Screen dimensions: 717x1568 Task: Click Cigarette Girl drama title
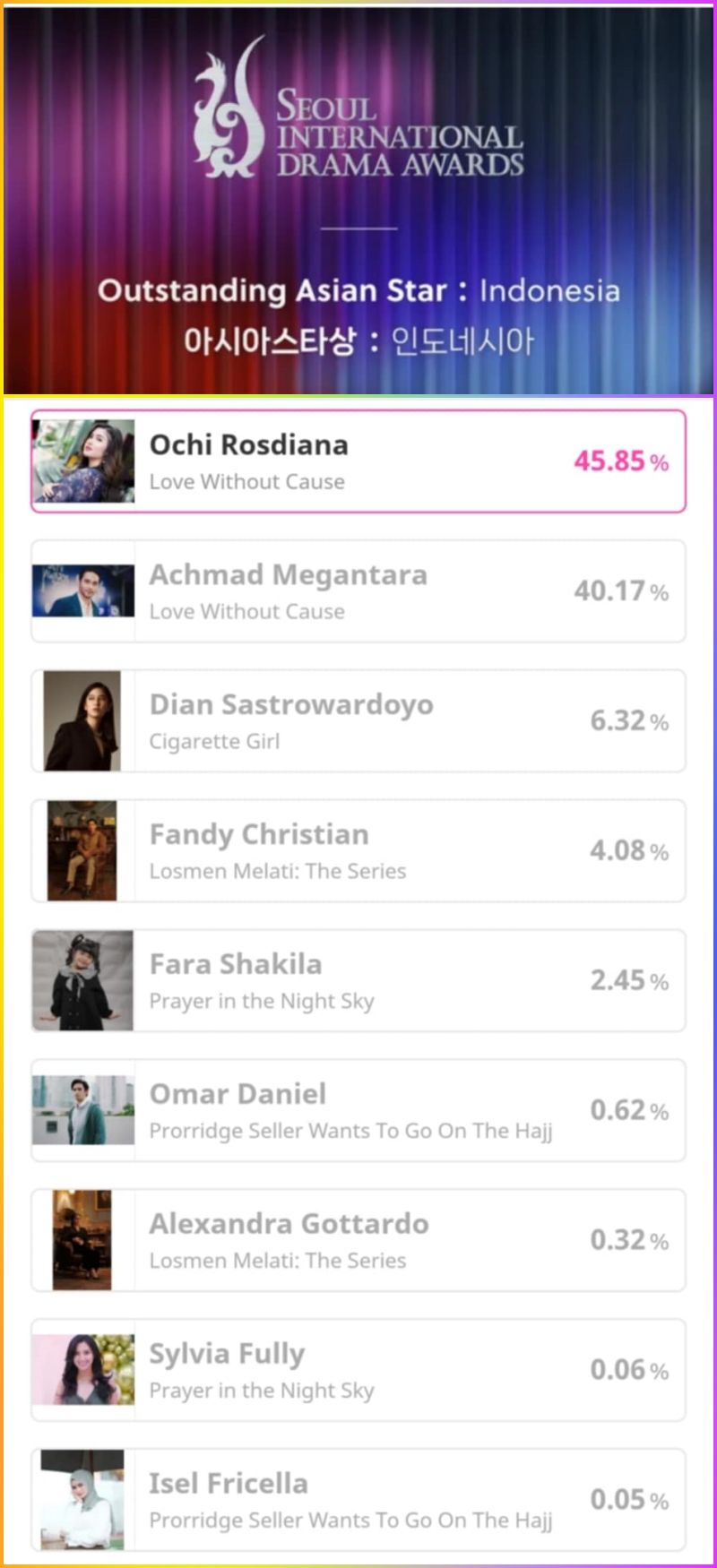click(x=214, y=742)
